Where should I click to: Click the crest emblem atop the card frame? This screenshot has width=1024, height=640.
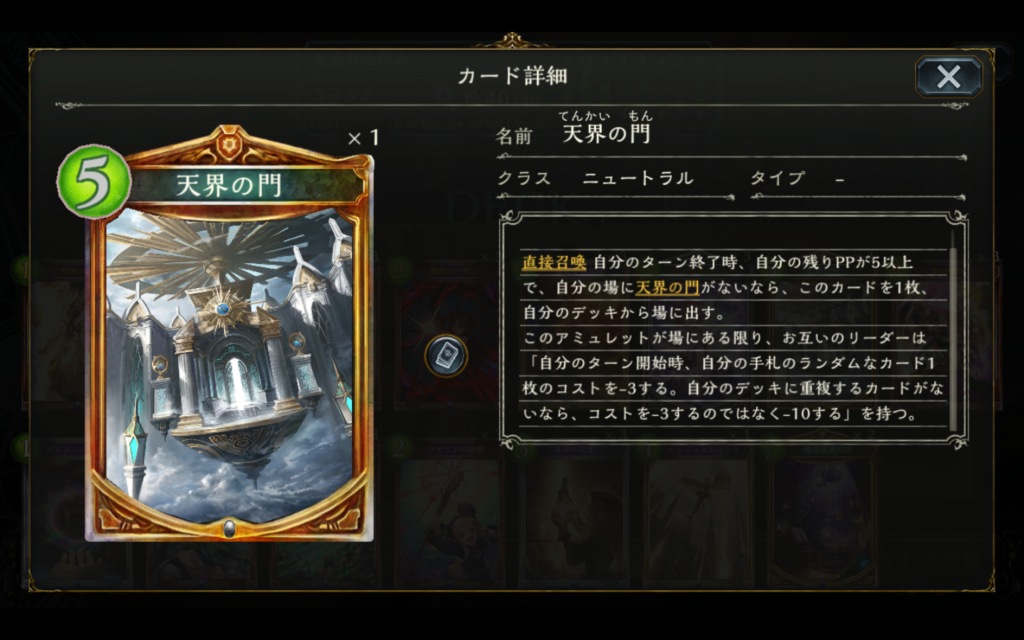point(229,146)
